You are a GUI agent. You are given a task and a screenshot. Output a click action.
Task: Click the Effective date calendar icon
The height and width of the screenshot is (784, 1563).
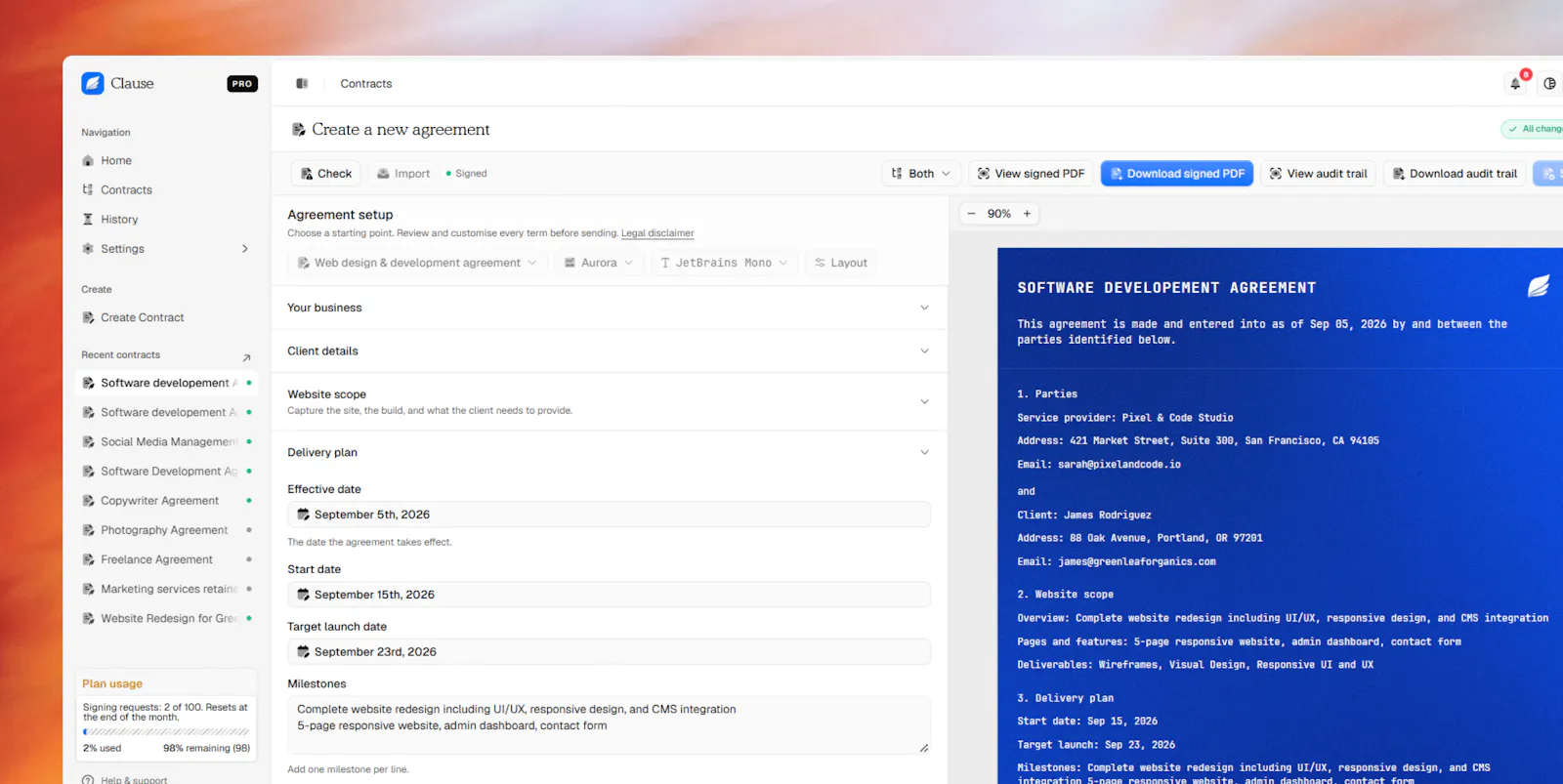(x=303, y=515)
